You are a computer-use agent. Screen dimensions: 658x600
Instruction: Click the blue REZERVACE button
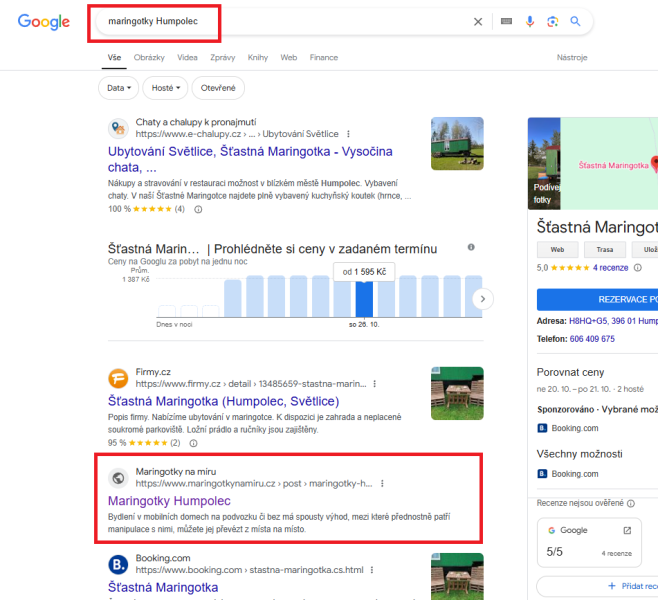(598, 300)
